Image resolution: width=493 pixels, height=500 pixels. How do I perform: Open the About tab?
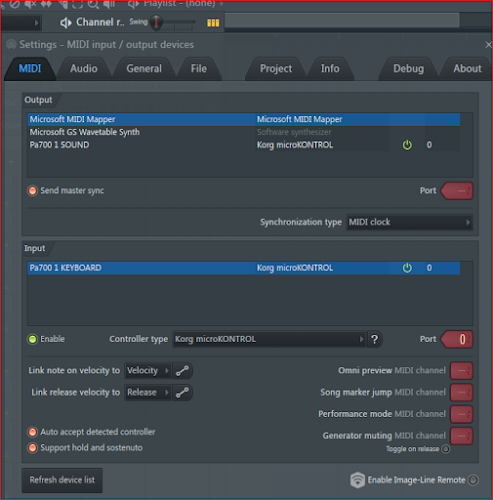pos(467,69)
